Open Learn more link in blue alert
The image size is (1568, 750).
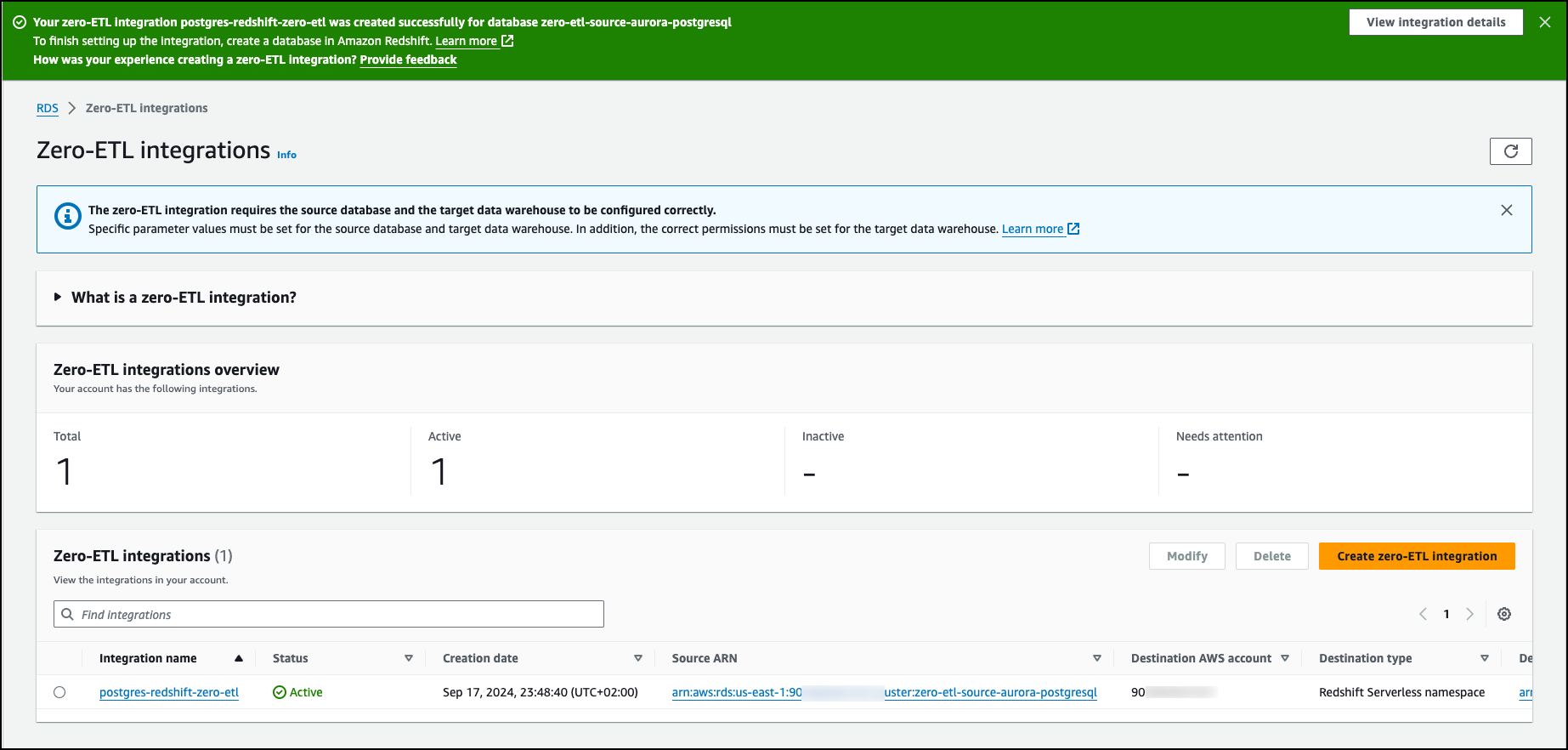(x=1033, y=229)
